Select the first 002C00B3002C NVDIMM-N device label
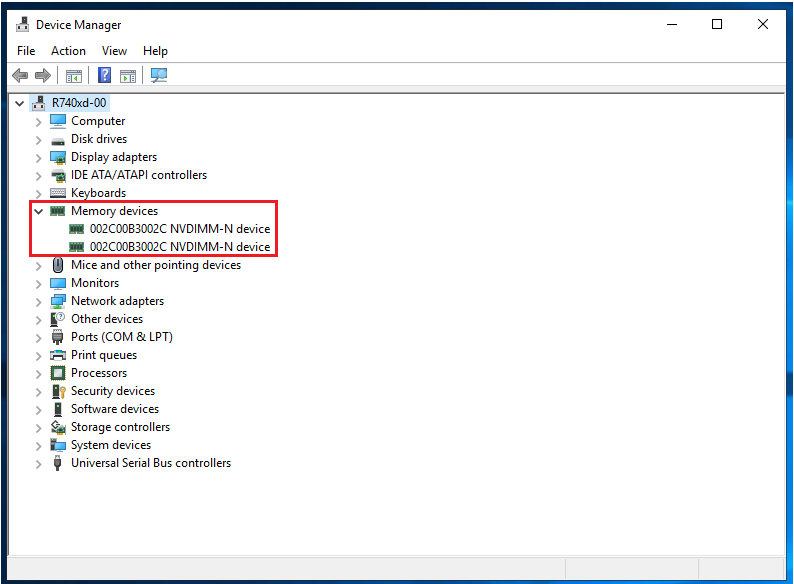 click(x=180, y=229)
